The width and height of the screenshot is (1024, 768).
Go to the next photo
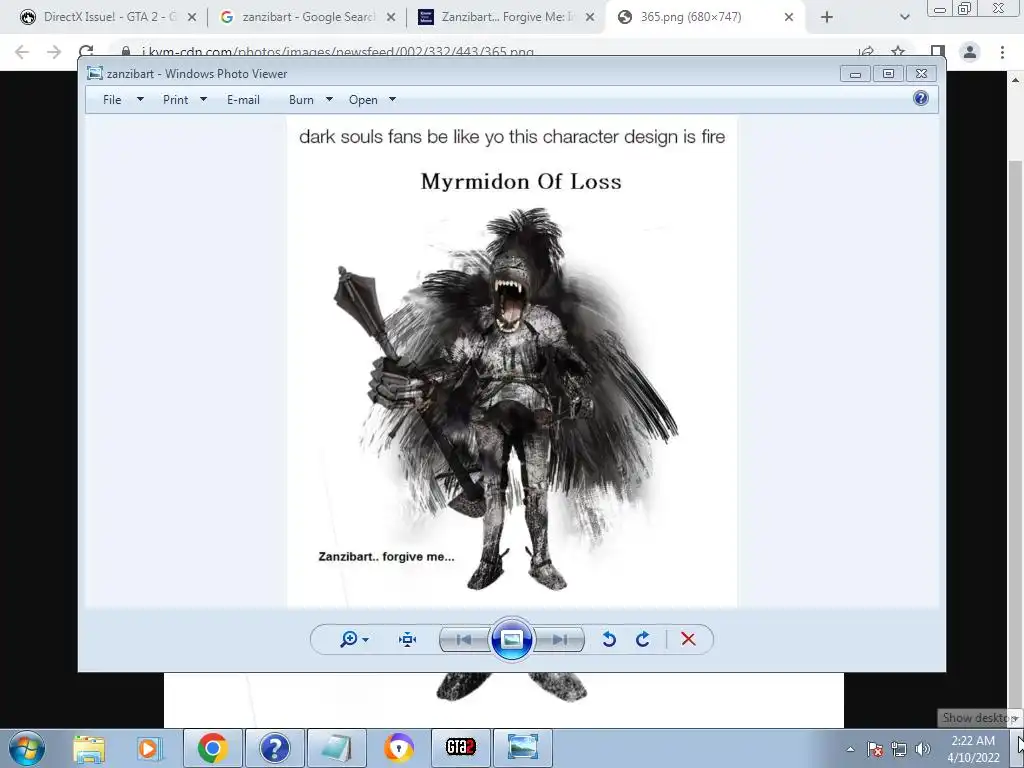pyautogui.click(x=559, y=639)
